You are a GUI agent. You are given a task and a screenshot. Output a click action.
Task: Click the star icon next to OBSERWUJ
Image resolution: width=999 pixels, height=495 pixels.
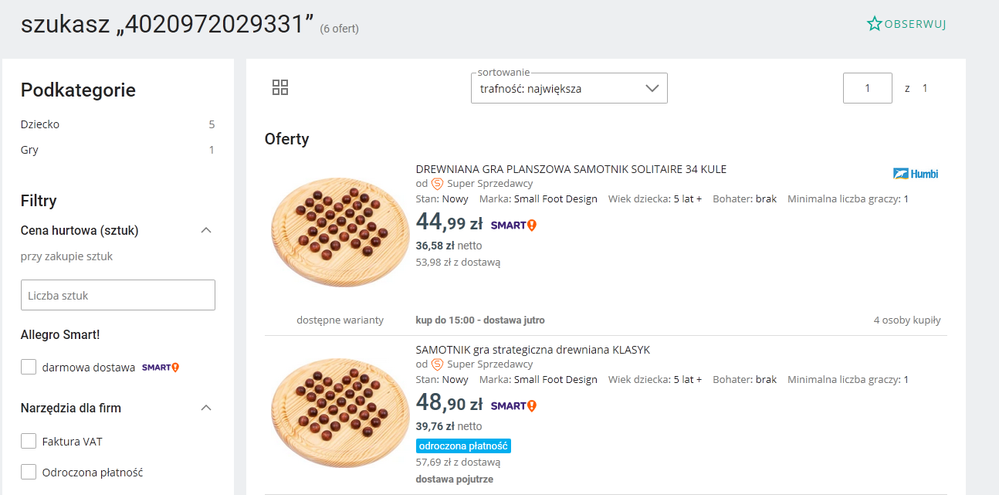(x=874, y=24)
